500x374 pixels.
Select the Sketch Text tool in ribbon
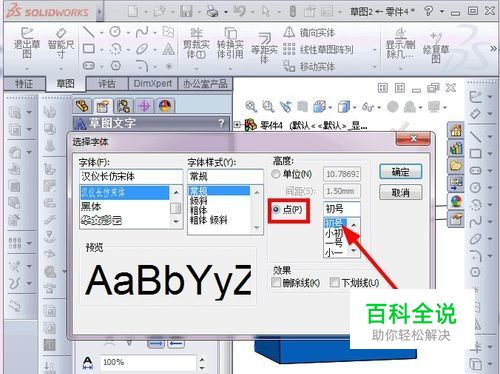[x=169, y=49]
